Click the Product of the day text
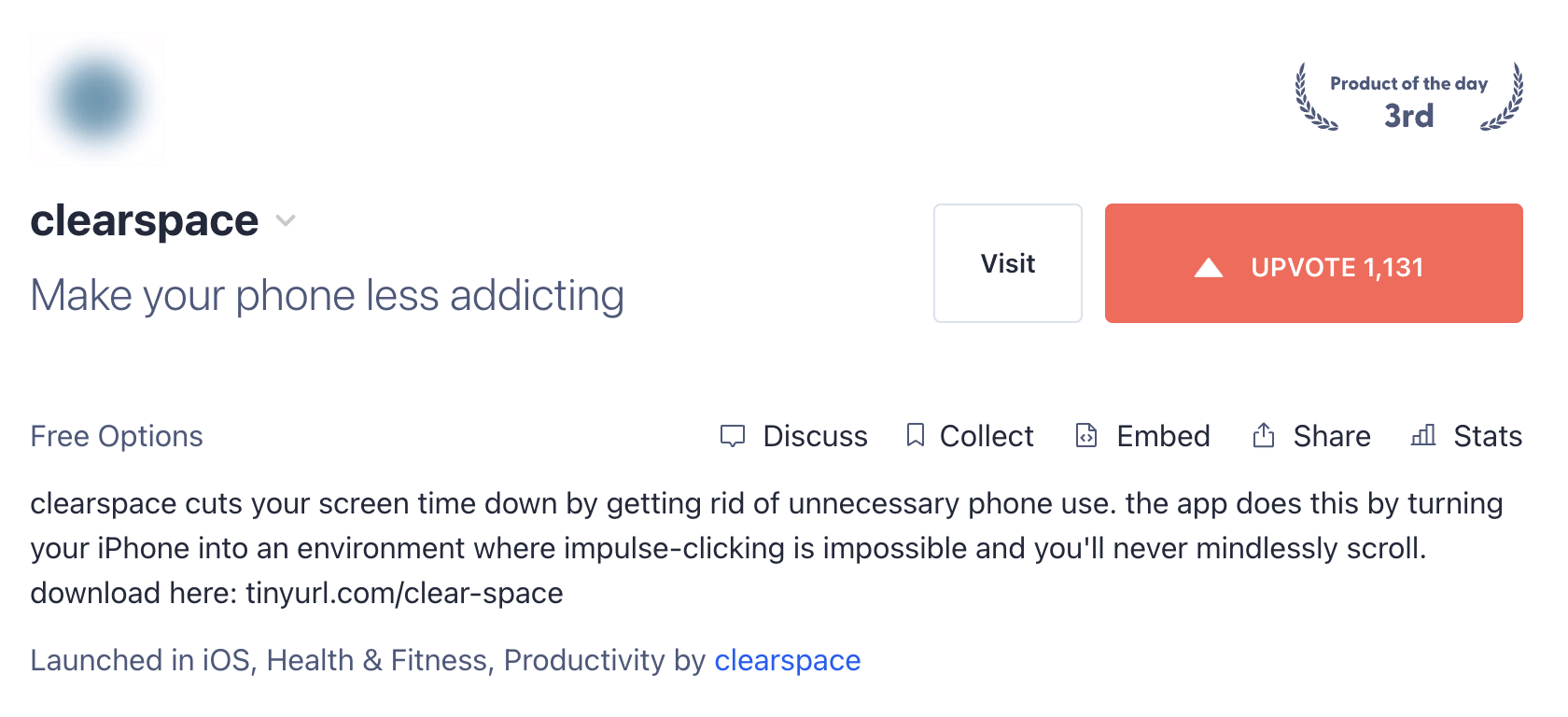Viewport: 1568px width, 717px height. tap(1408, 84)
